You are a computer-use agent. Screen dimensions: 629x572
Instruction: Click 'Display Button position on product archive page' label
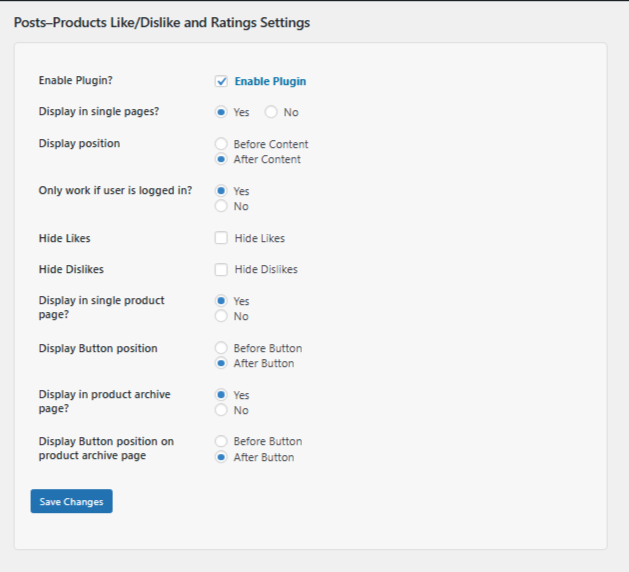tap(106, 448)
